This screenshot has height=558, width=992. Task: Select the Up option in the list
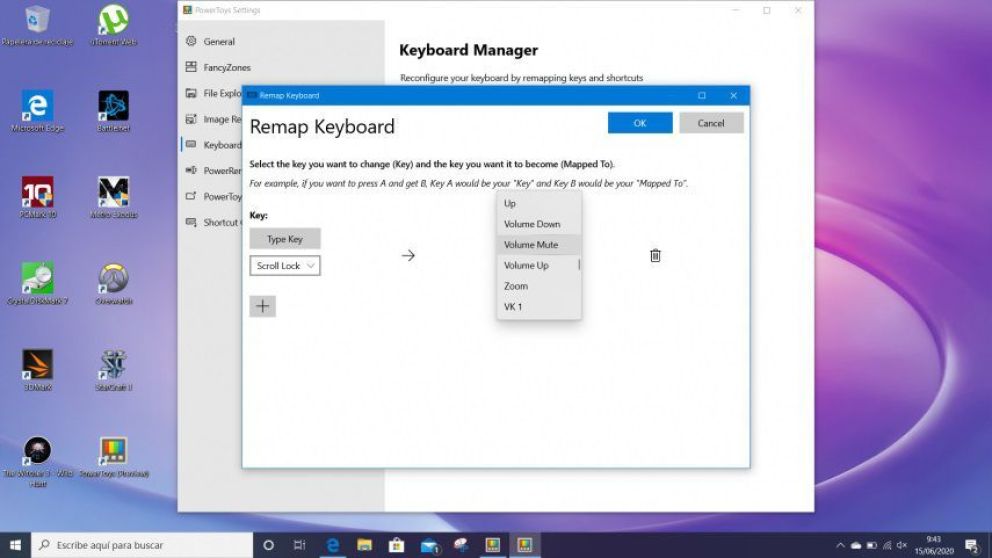[539, 203]
